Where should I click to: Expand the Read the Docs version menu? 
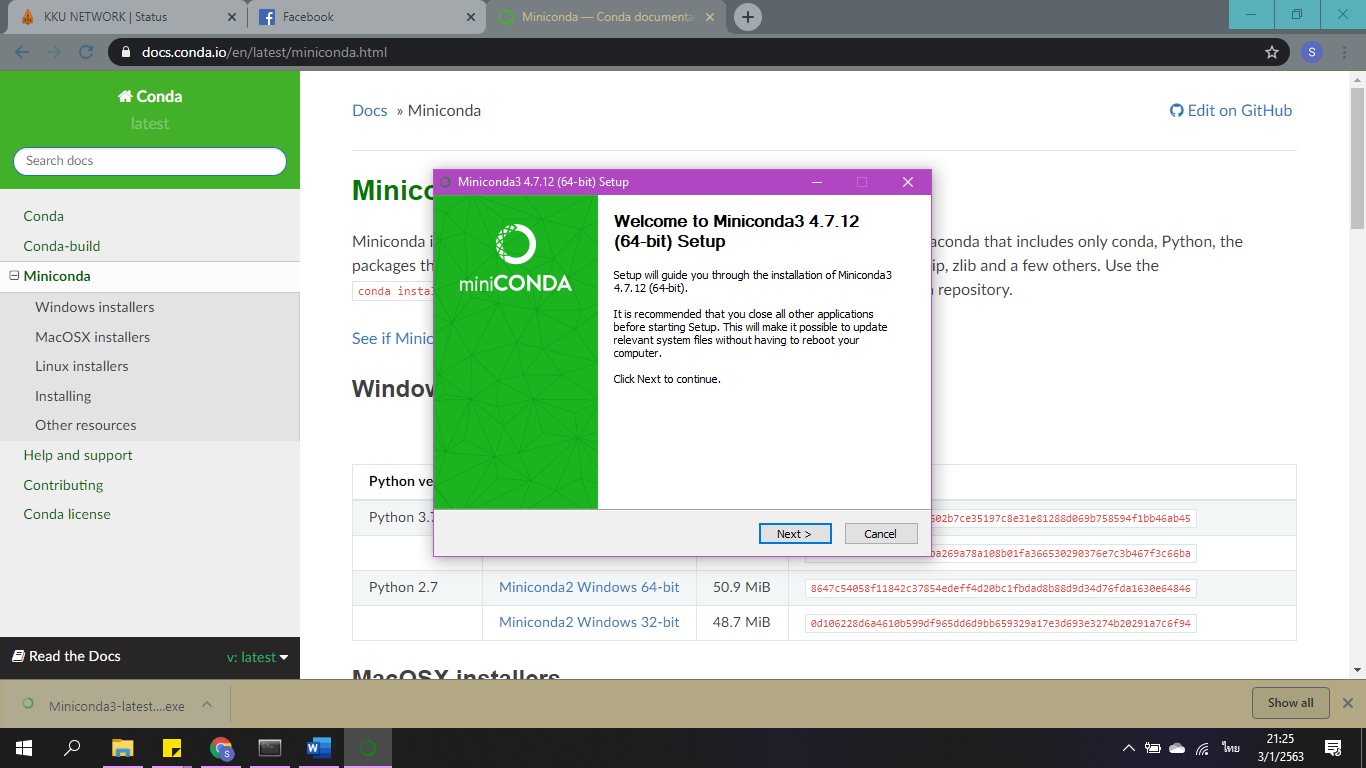(x=257, y=657)
